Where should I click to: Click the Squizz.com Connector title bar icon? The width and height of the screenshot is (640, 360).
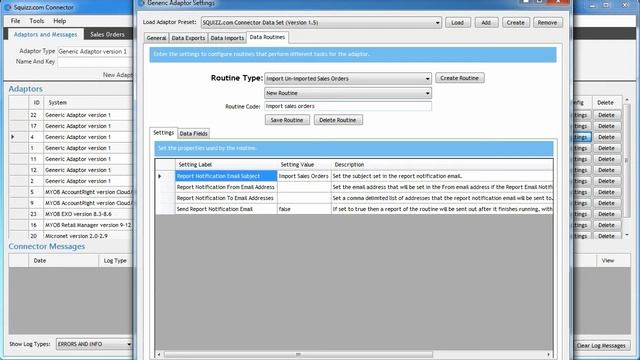[x=7, y=7]
